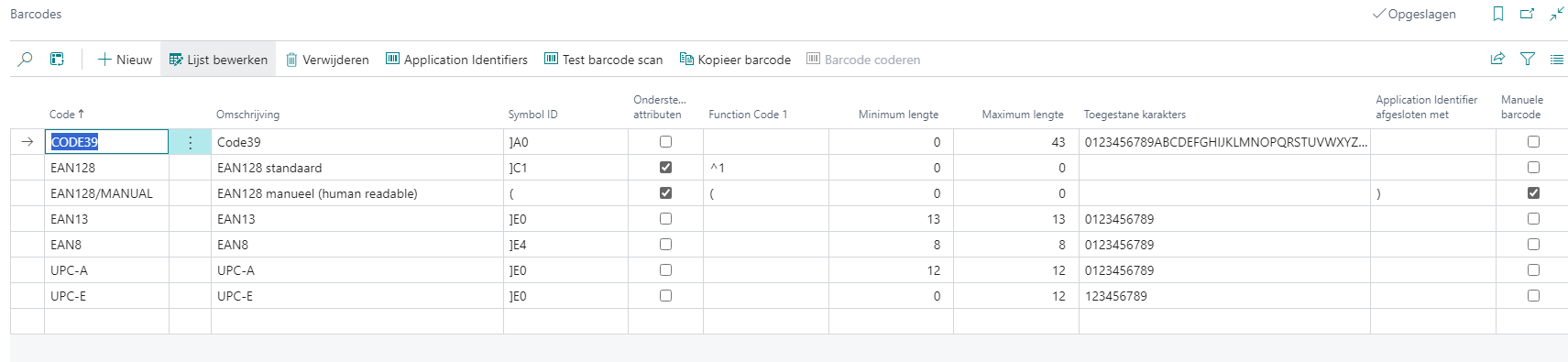Enable Onderste attributen for CODE39 row
The height and width of the screenshot is (362, 1568).
click(x=665, y=142)
